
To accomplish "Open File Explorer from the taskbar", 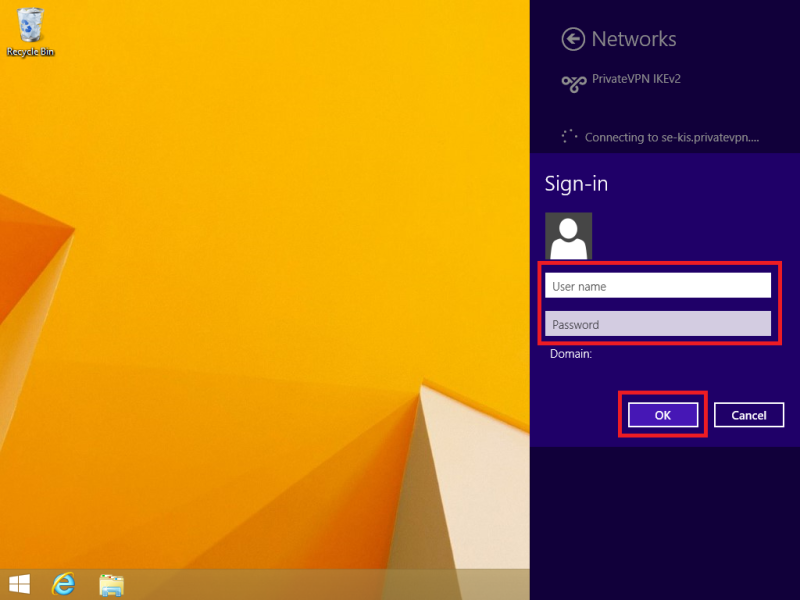I will (x=110, y=584).
